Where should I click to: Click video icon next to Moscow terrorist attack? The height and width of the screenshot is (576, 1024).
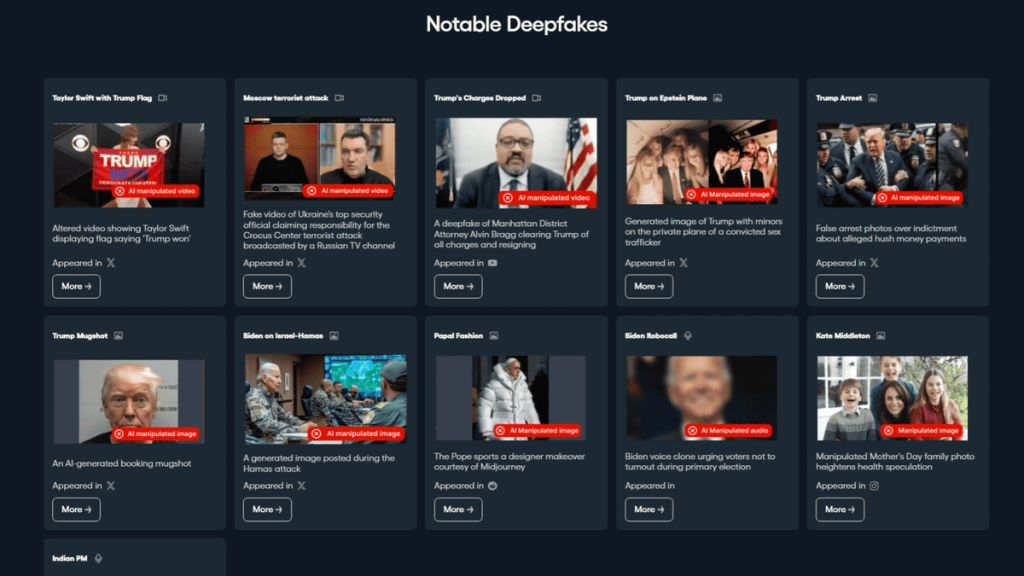click(339, 98)
